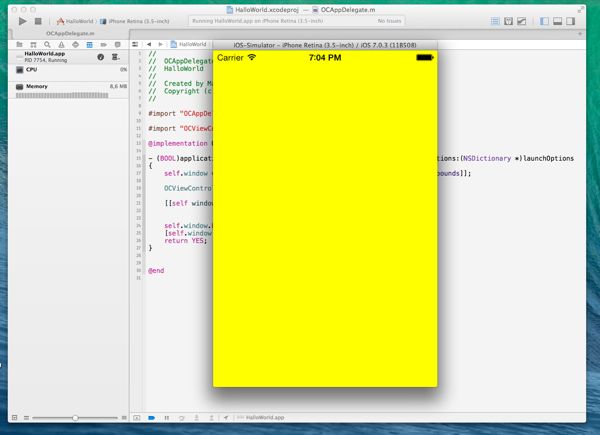This screenshot has width=600, height=435.
Task: Open process view options icon beside HalloWorld.app
Action: tap(115, 57)
